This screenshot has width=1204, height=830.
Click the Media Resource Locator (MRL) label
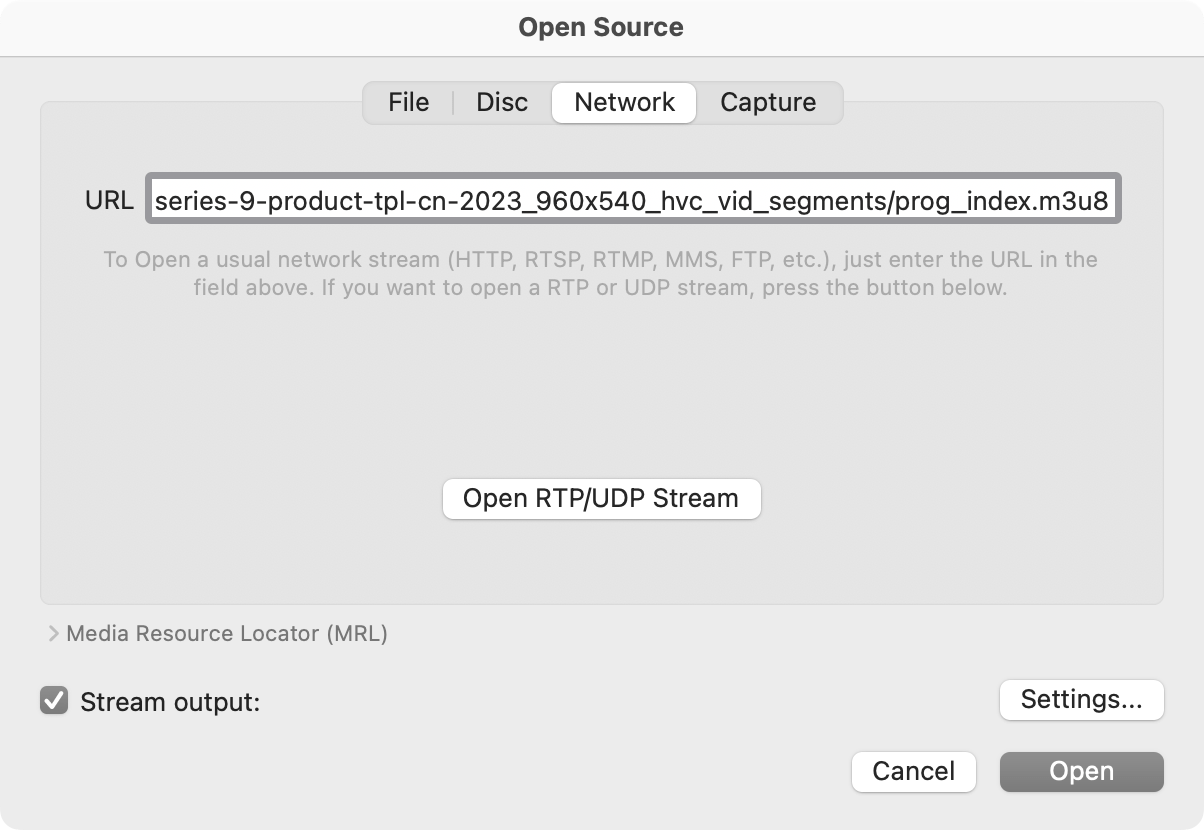tap(227, 634)
